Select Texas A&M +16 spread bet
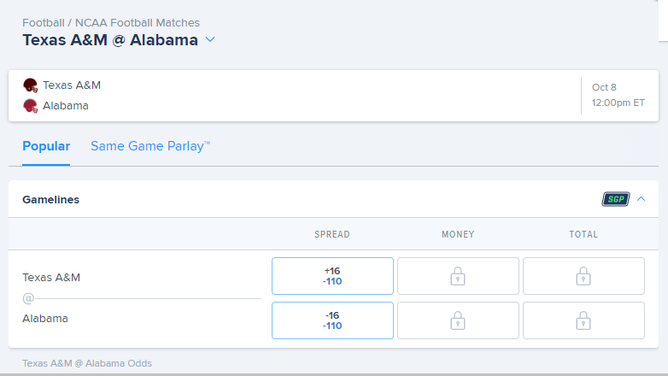The height and width of the screenshot is (376, 668). pos(332,276)
